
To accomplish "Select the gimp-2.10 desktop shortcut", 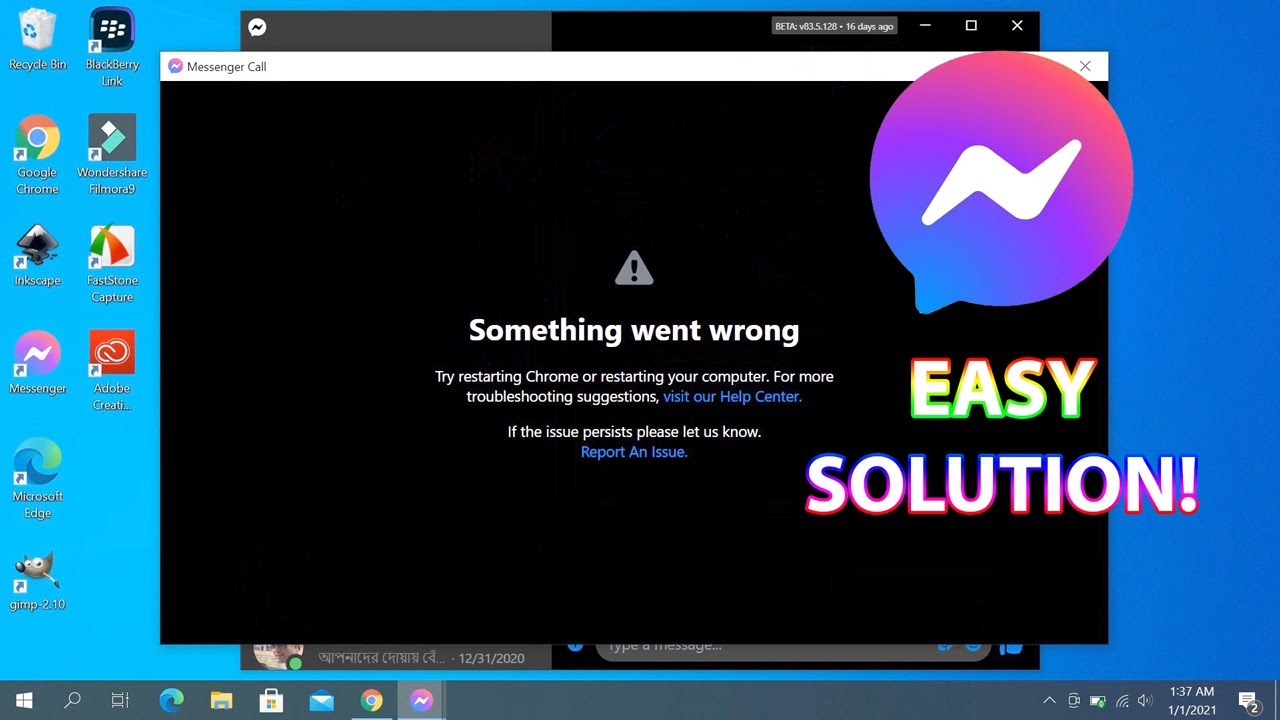I will coord(38,580).
